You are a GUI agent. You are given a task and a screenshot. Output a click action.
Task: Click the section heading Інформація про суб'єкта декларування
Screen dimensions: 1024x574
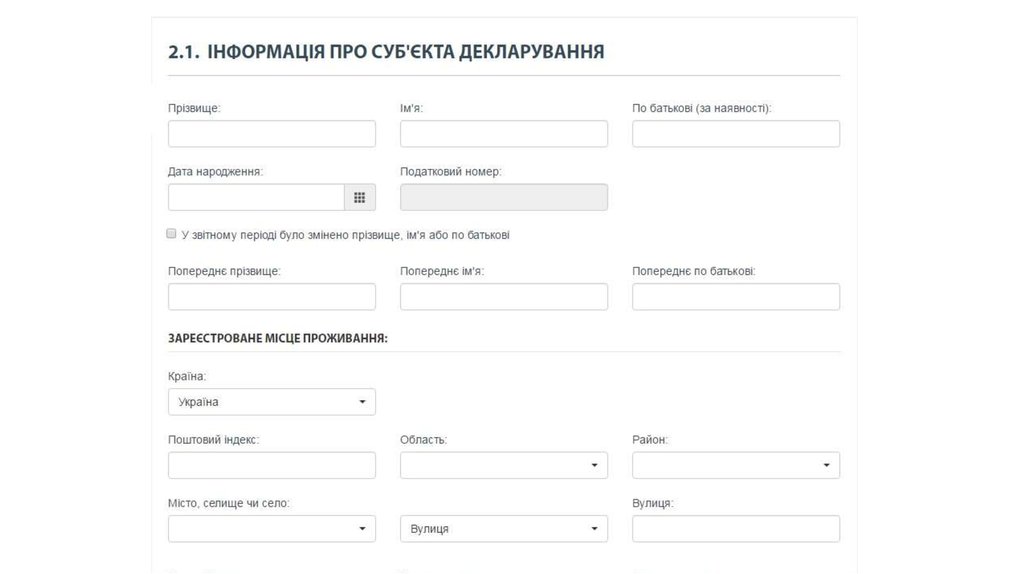(386, 52)
